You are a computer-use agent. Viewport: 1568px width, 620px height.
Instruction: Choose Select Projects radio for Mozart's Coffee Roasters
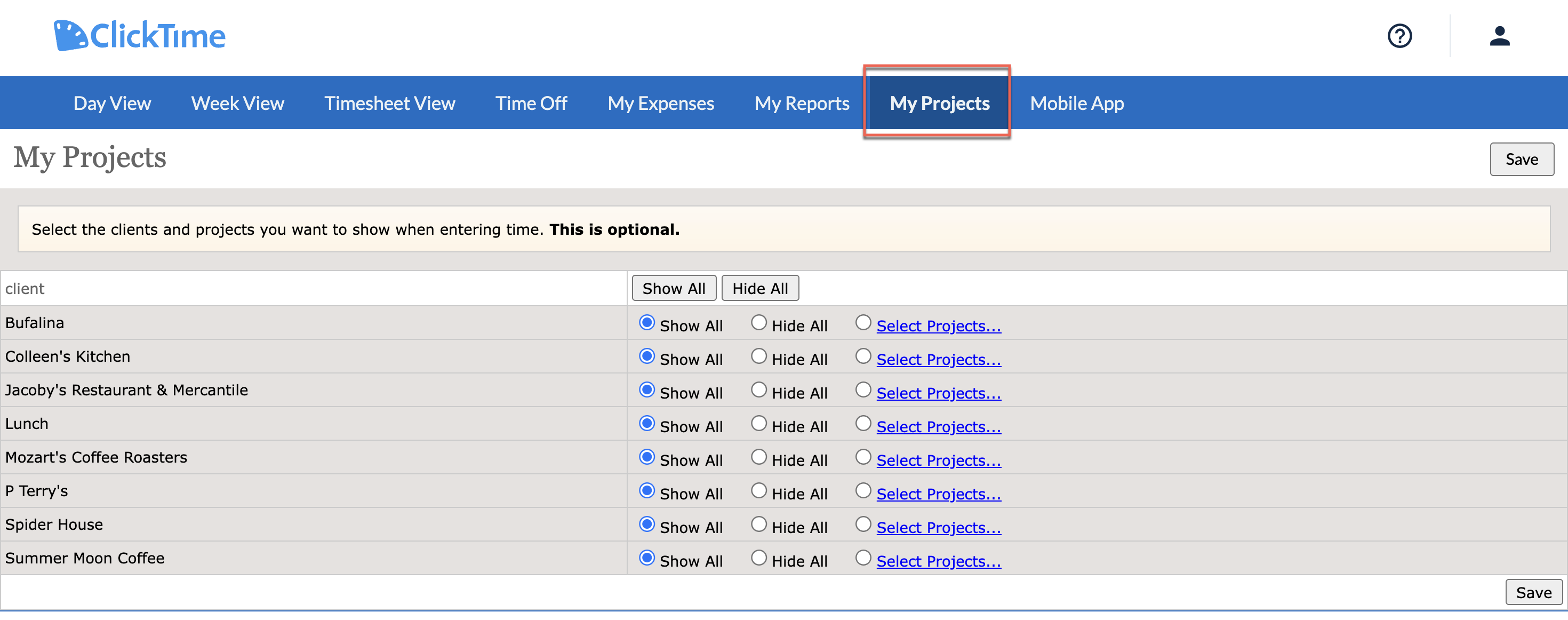(x=863, y=456)
